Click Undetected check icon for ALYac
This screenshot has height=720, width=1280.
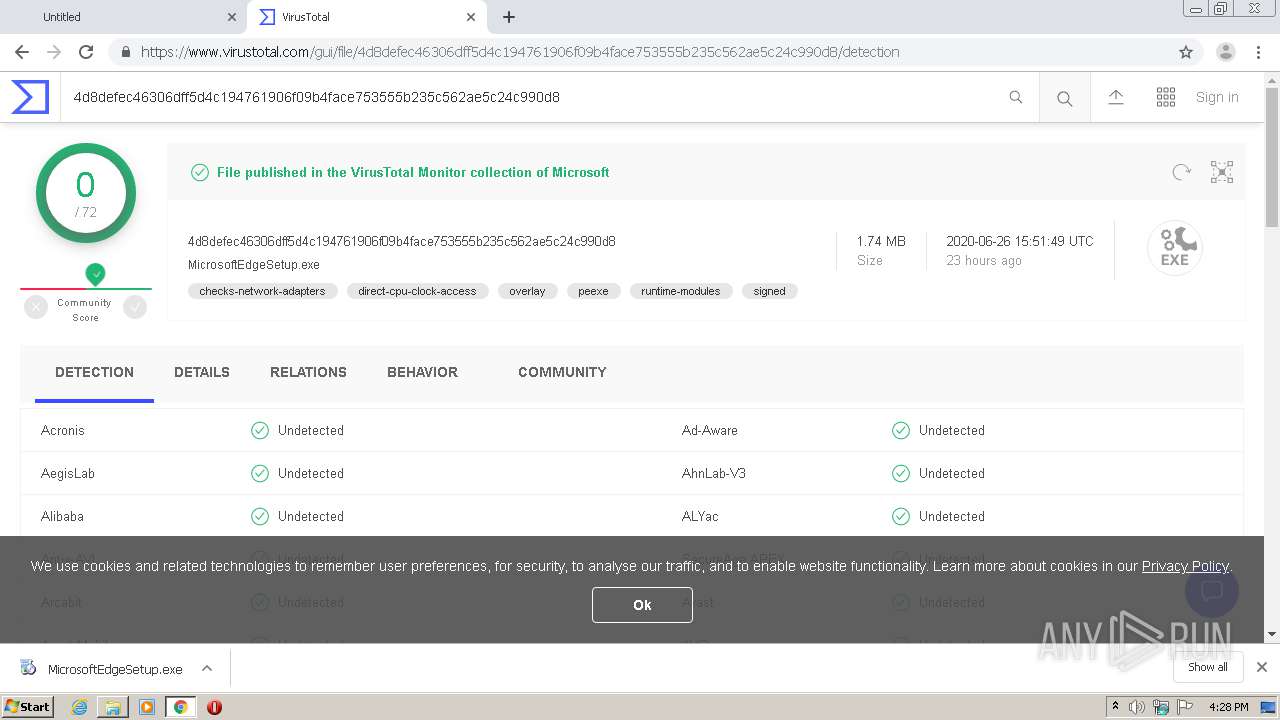[901, 516]
